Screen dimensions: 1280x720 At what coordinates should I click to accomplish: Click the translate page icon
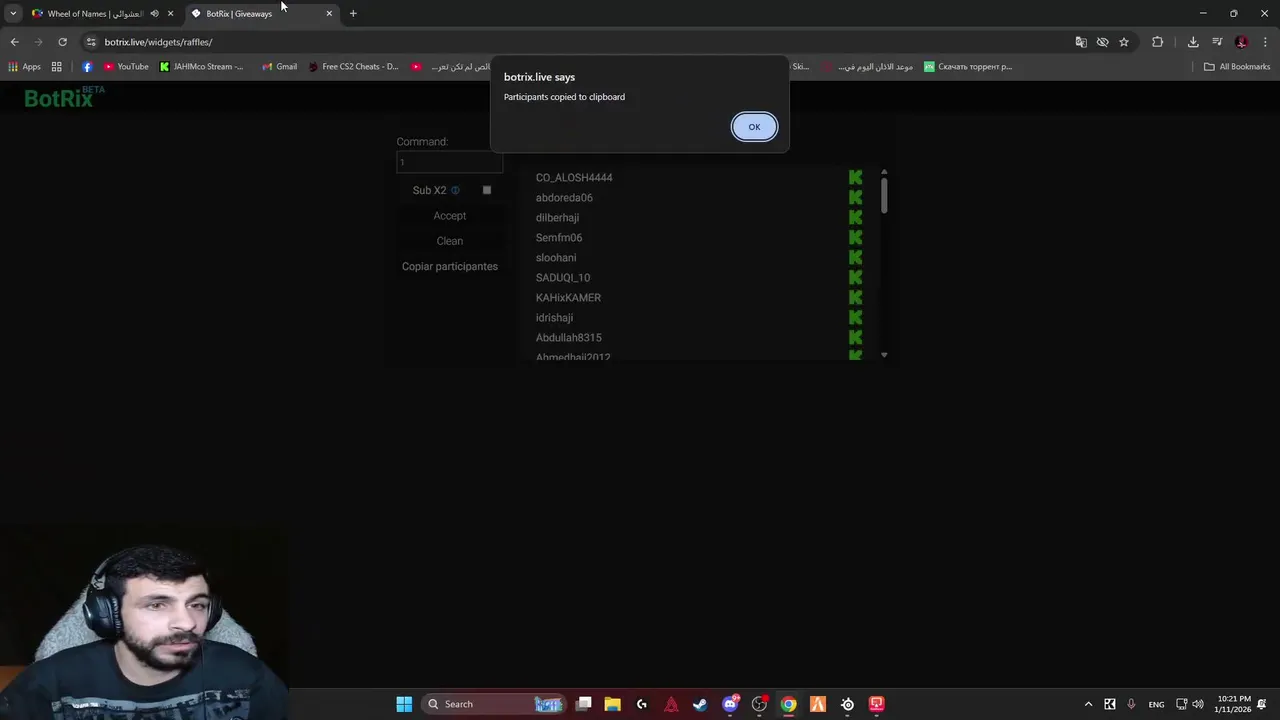coord(1081,42)
